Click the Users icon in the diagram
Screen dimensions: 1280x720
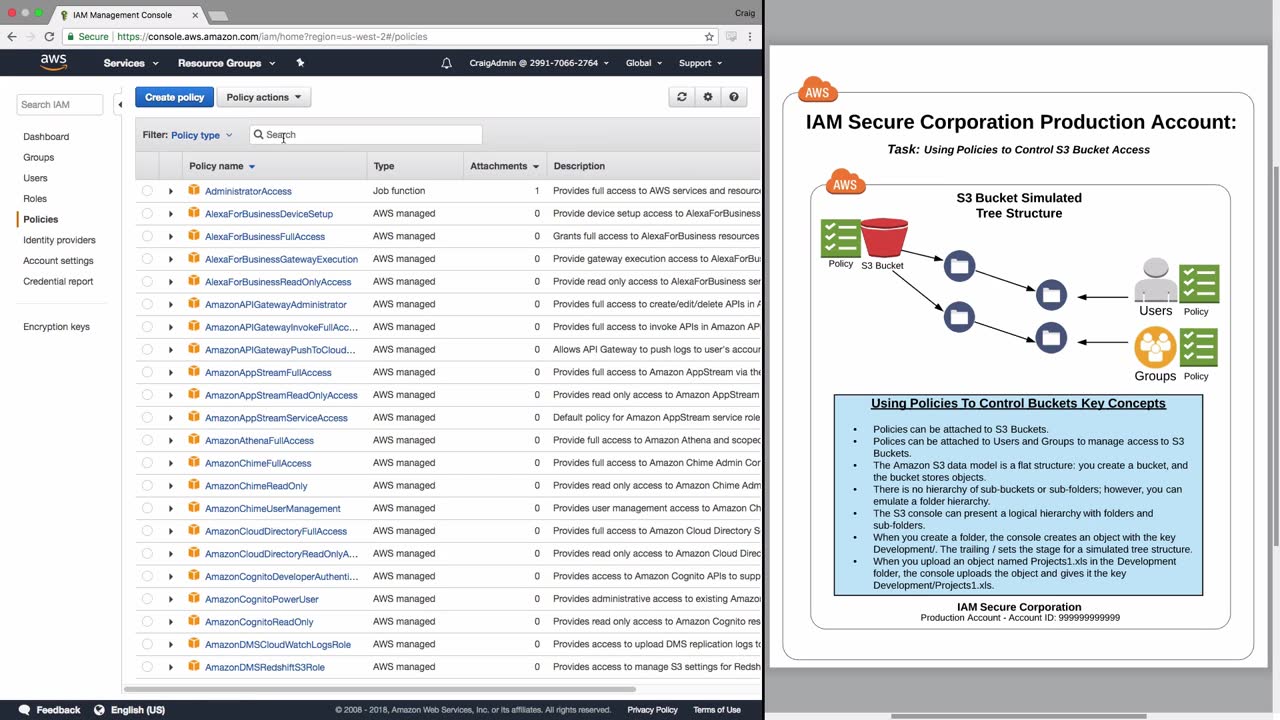pyautogui.click(x=1155, y=280)
